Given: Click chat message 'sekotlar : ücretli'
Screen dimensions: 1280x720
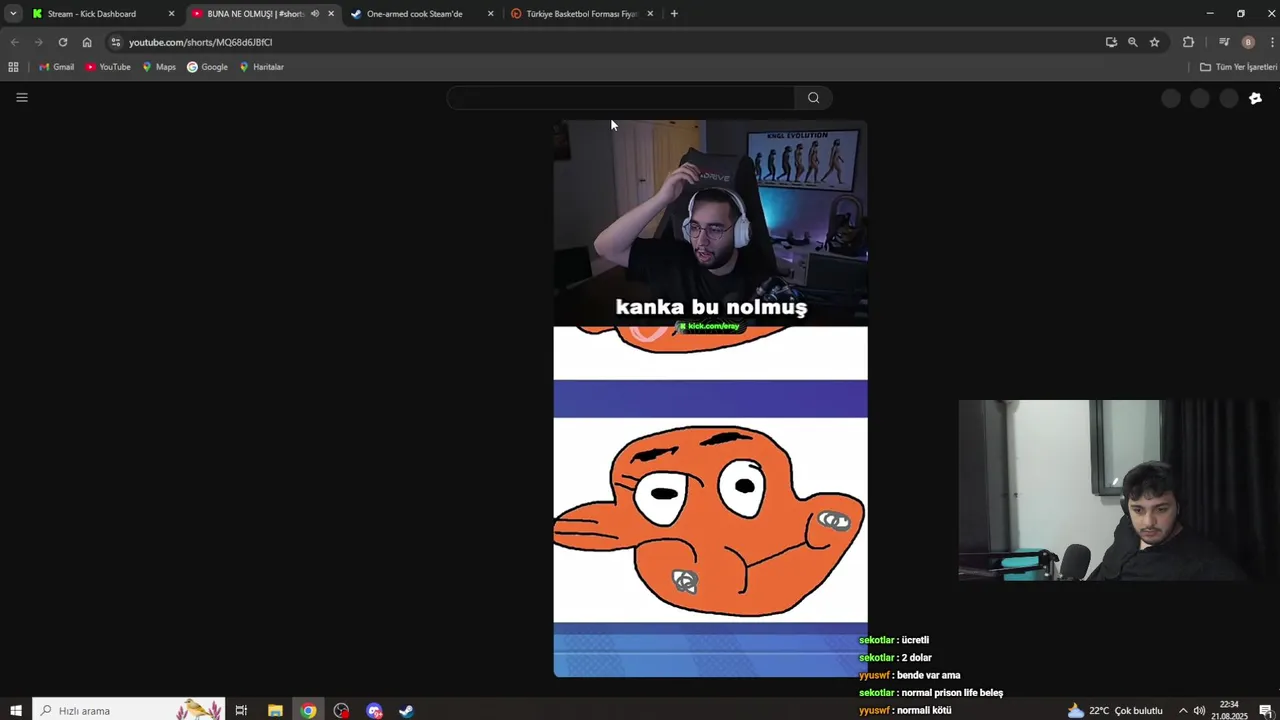Looking at the screenshot, I should 894,640.
